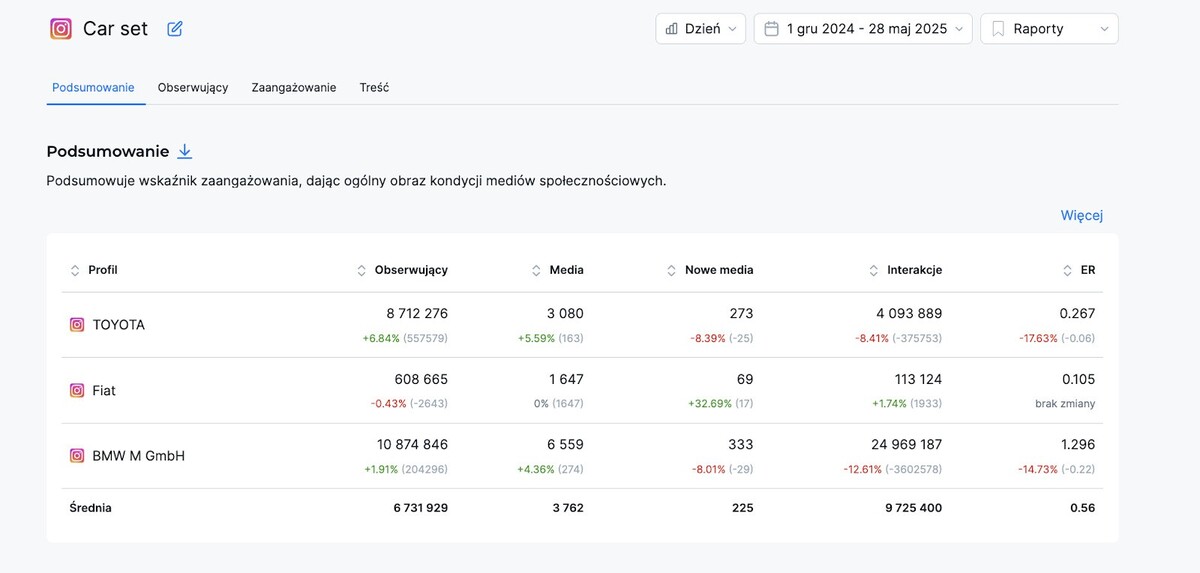Switch to the Obserwujący tab
Viewport: 1200px width, 573px height.
[193, 88]
